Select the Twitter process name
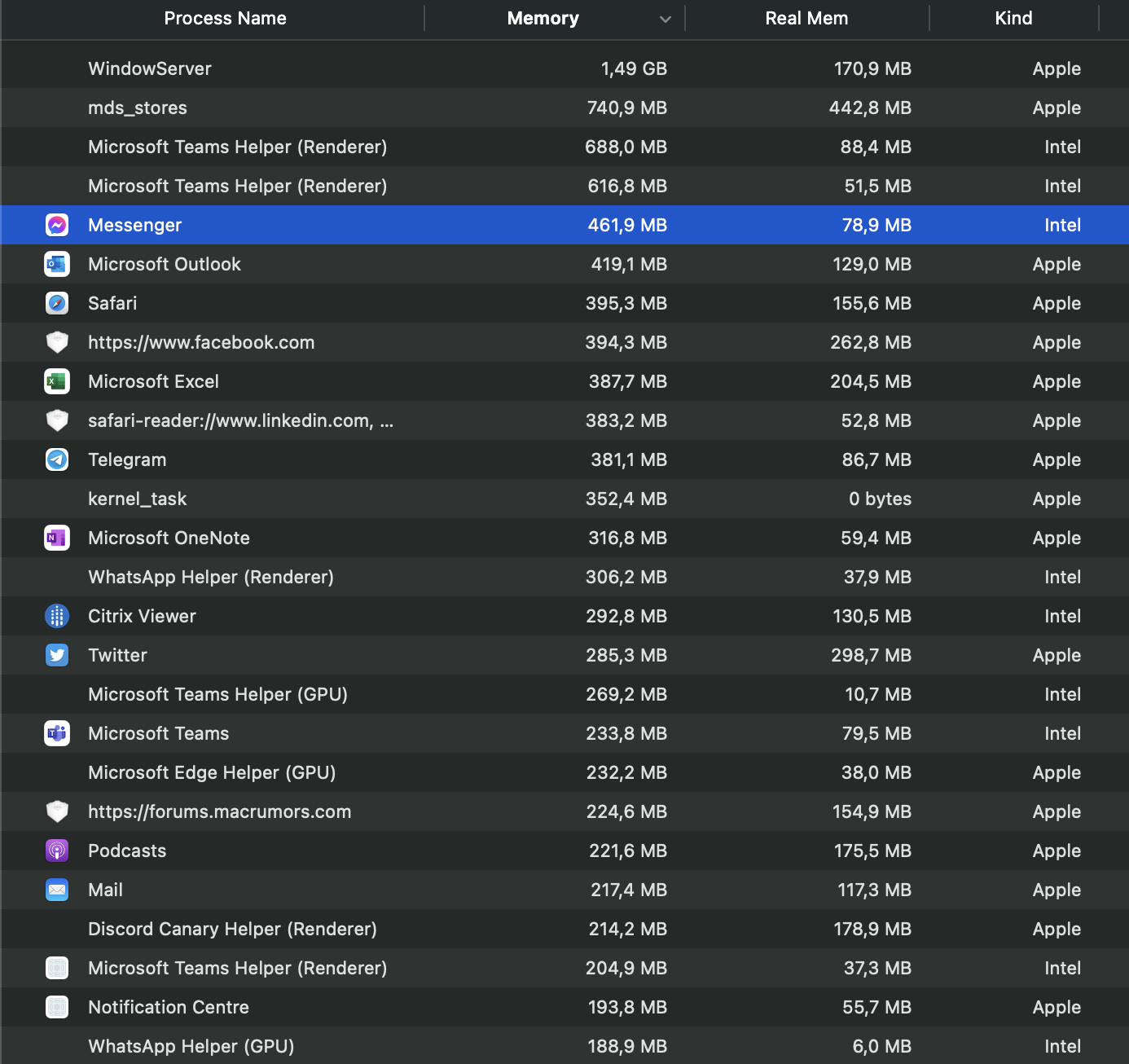 point(117,655)
